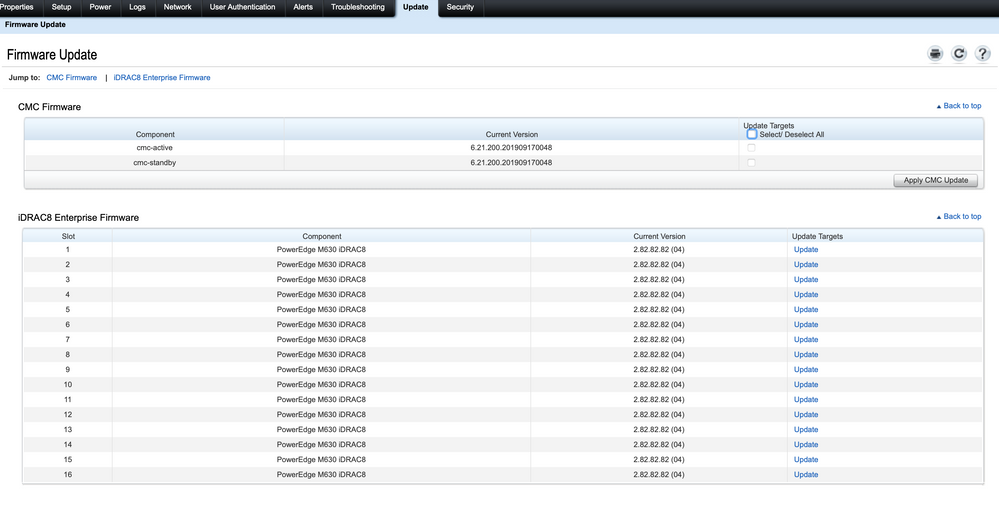Click cmc-standby version 6.21.200.201909170048
999x511 pixels.
[512, 163]
